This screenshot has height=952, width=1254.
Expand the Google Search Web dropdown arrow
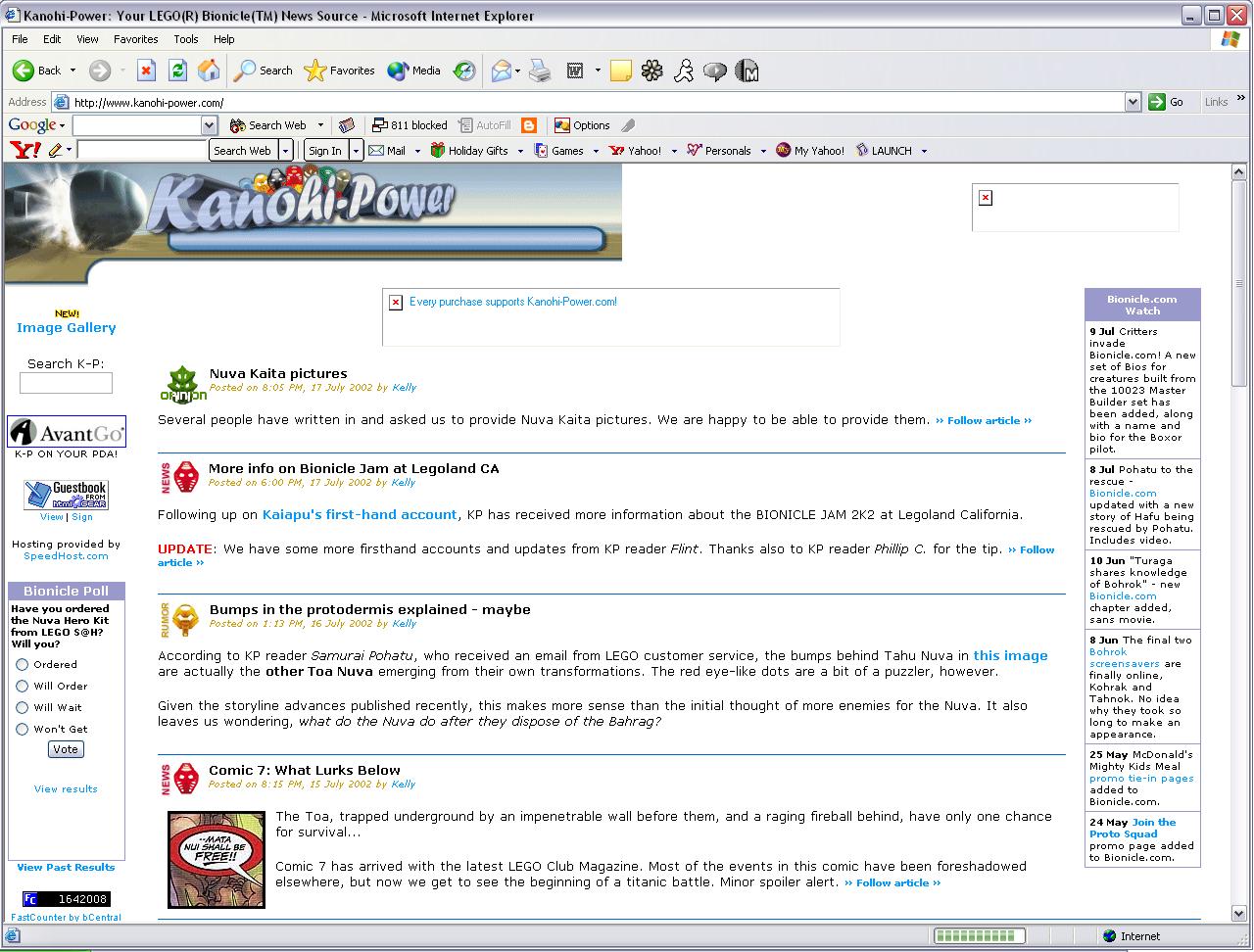(320, 125)
